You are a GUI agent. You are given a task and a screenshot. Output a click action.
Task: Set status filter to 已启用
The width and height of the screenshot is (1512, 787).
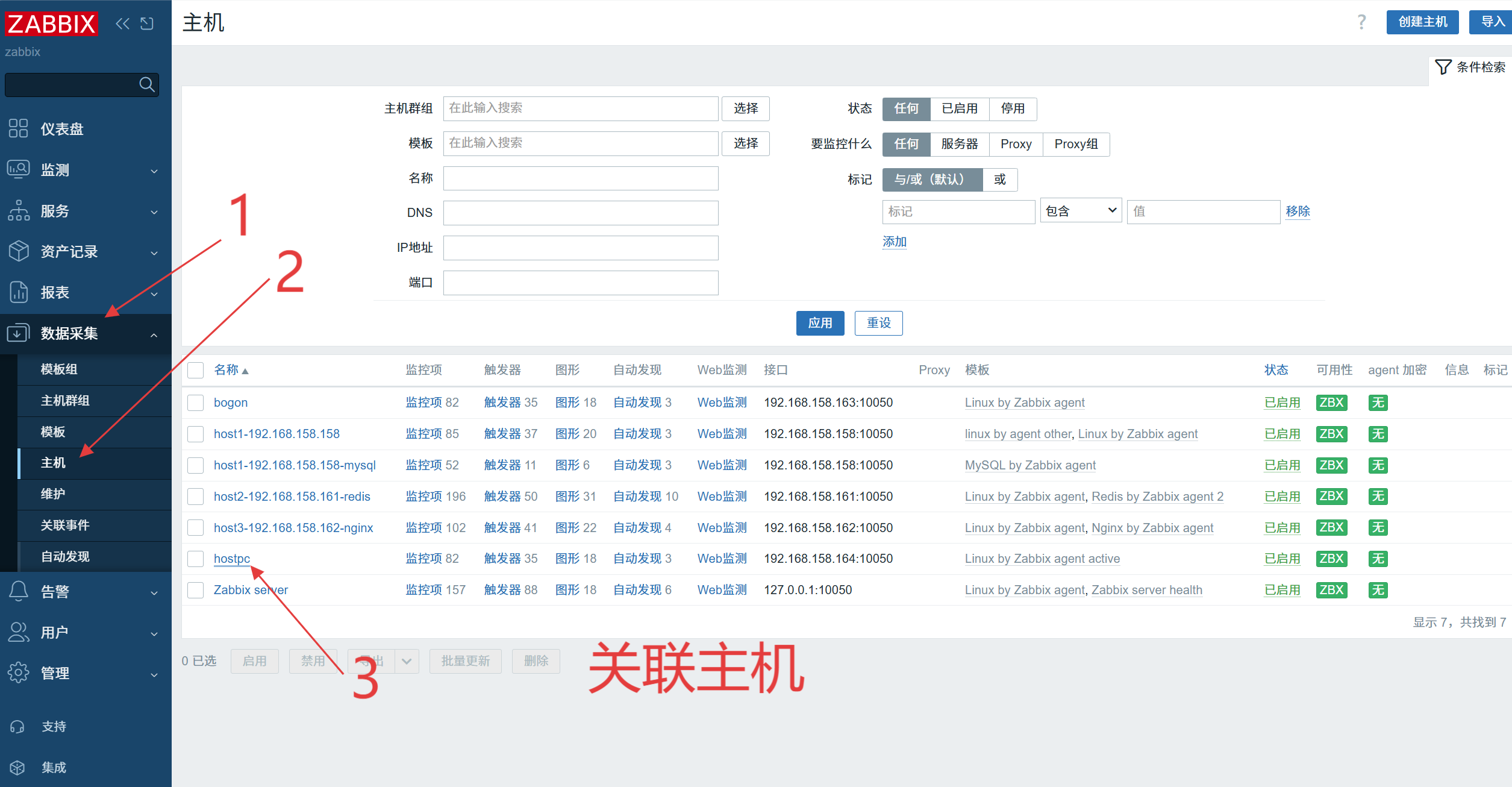(x=960, y=108)
